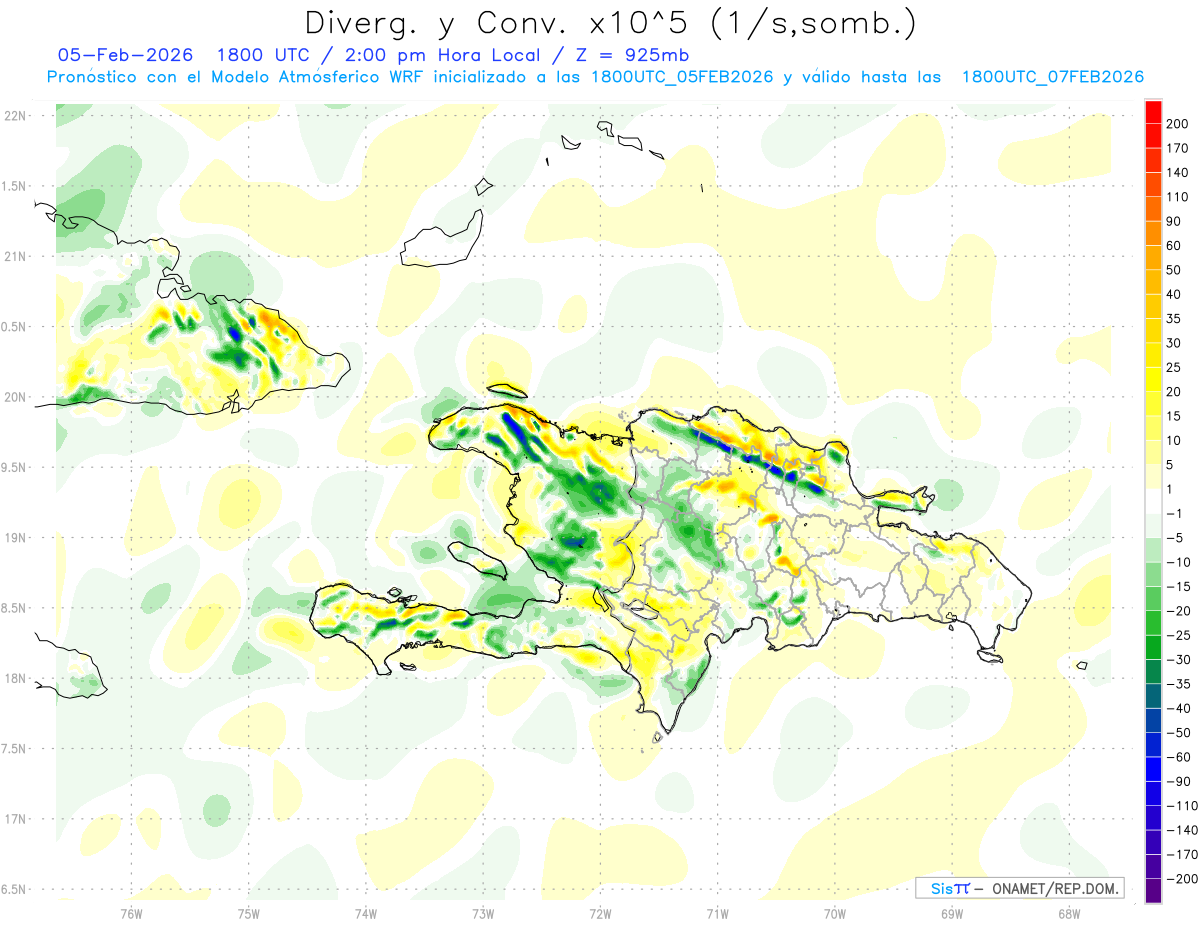Viewport: 1200px width, 927px height.
Task: Click the 'Sisπ' logo text in the credit box
Action: click(949, 888)
